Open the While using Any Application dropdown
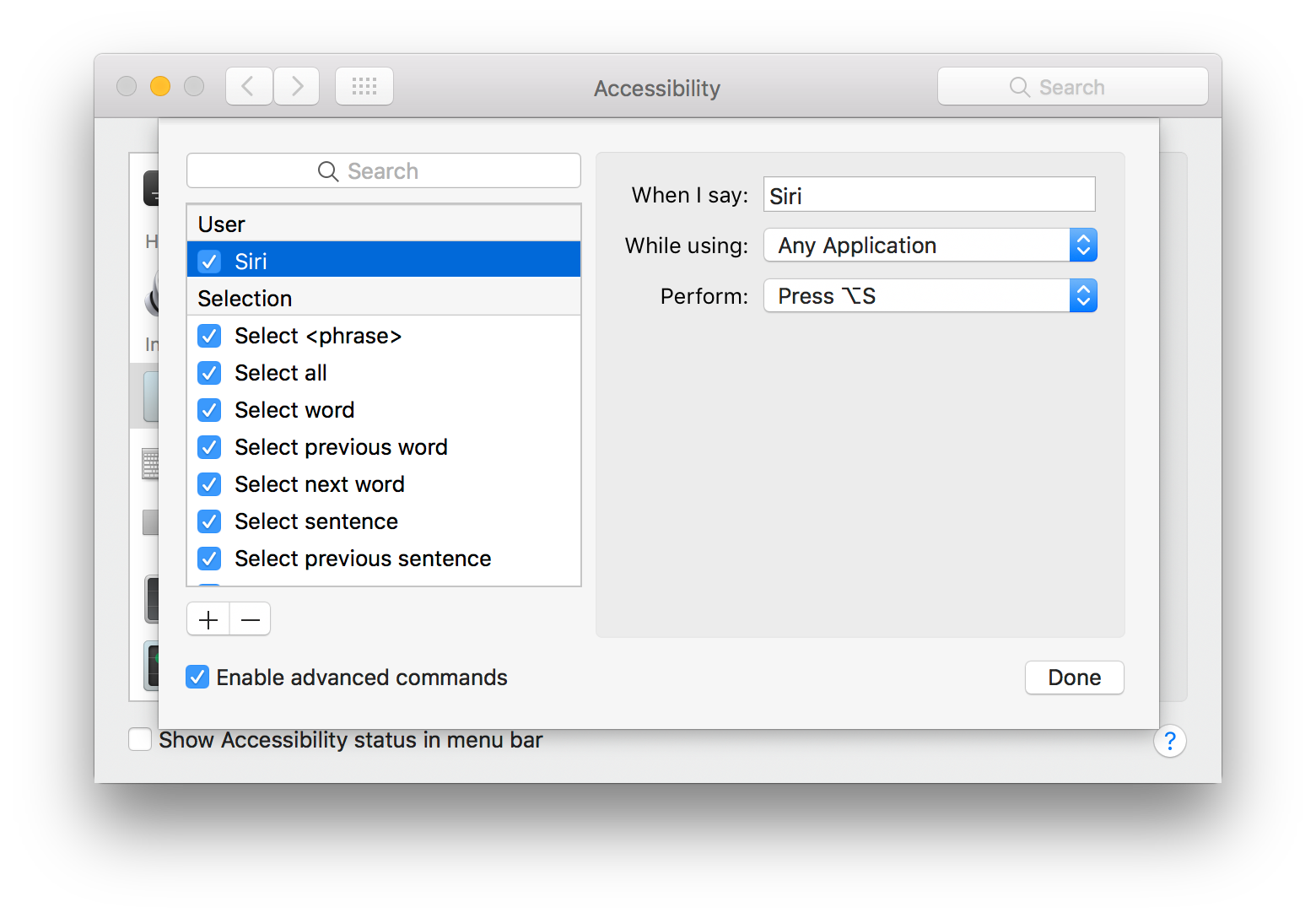The height and width of the screenshot is (918, 1316). [x=930, y=246]
